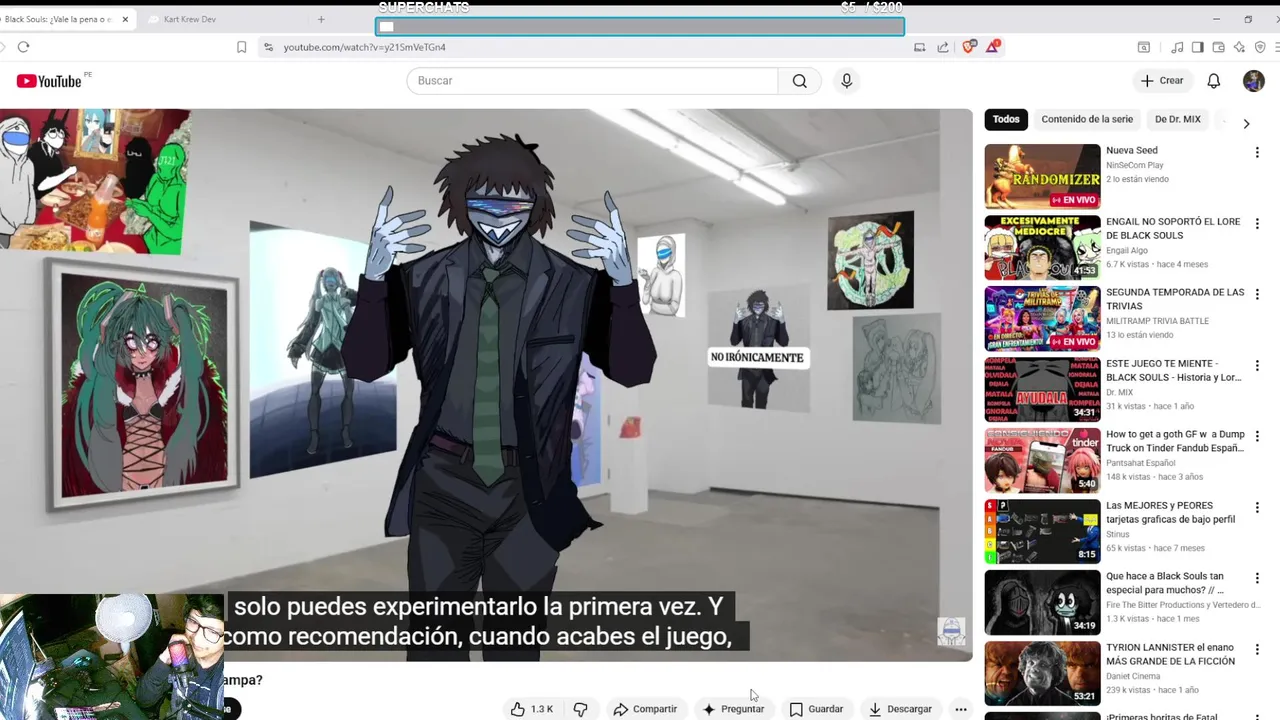This screenshot has width=1280, height=720.
Task: Open the AYUDALA 34:31 thumbnail
Action: [x=1042, y=389]
